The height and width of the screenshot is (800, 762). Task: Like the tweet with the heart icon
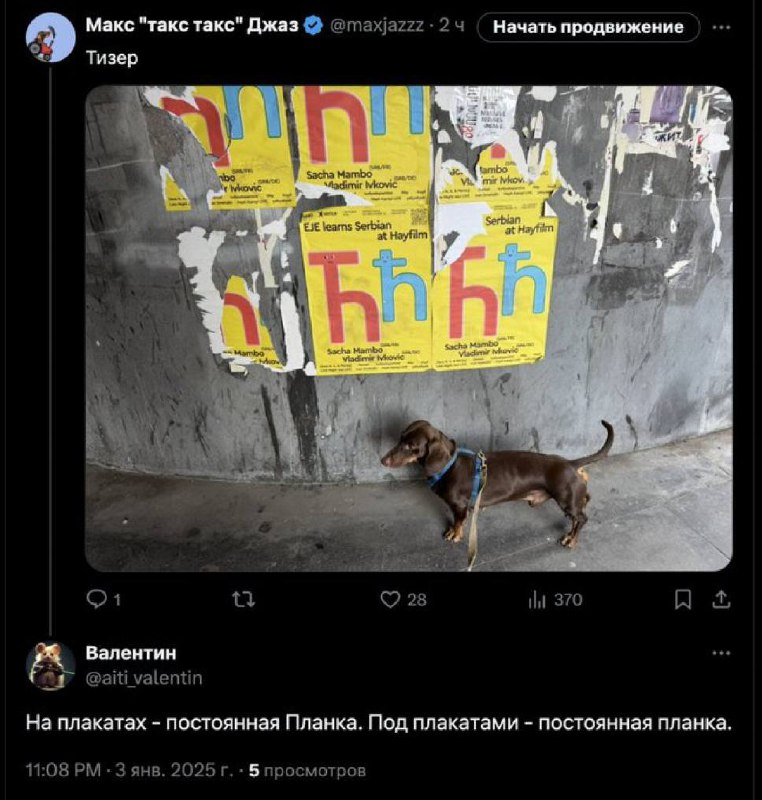click(x=403, y=599)
